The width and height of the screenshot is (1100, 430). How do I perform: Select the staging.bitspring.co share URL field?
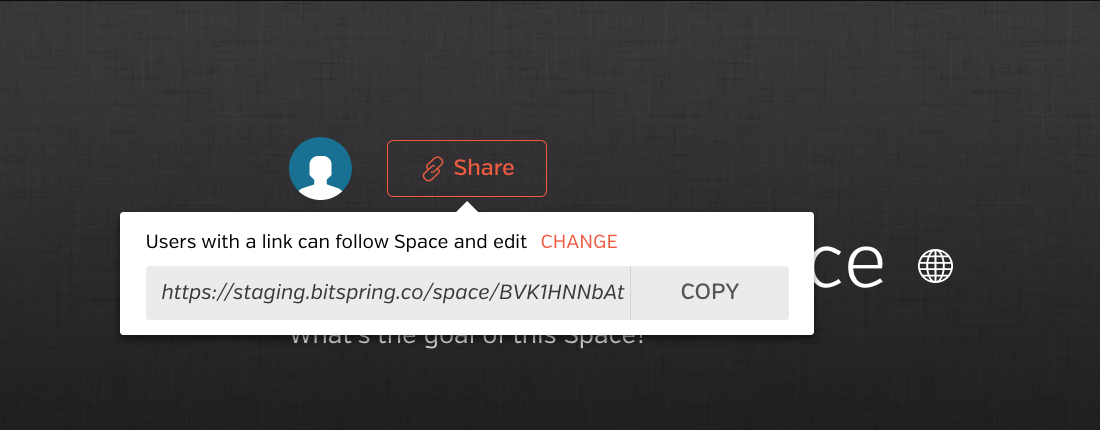[x=388, y=293]
